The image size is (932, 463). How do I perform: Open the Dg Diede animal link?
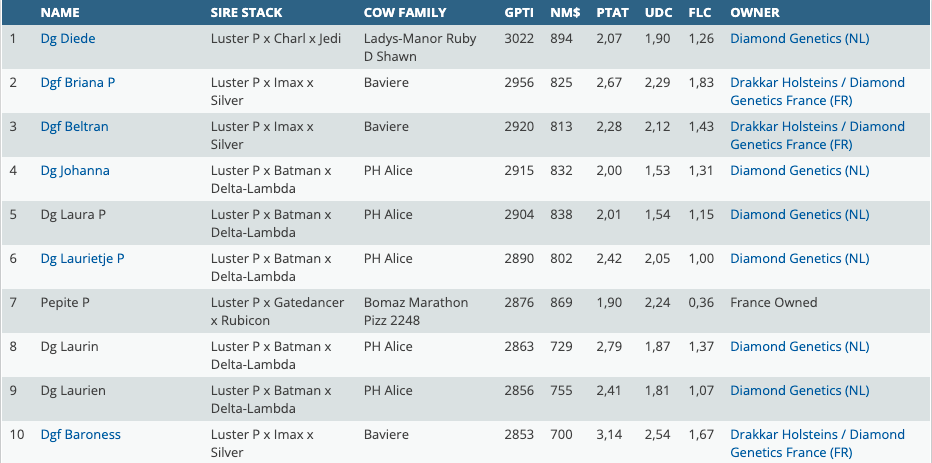click(x=68, y=39)
